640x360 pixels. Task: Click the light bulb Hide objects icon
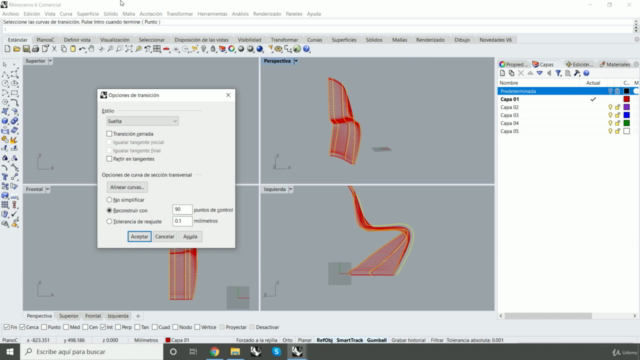204,49
